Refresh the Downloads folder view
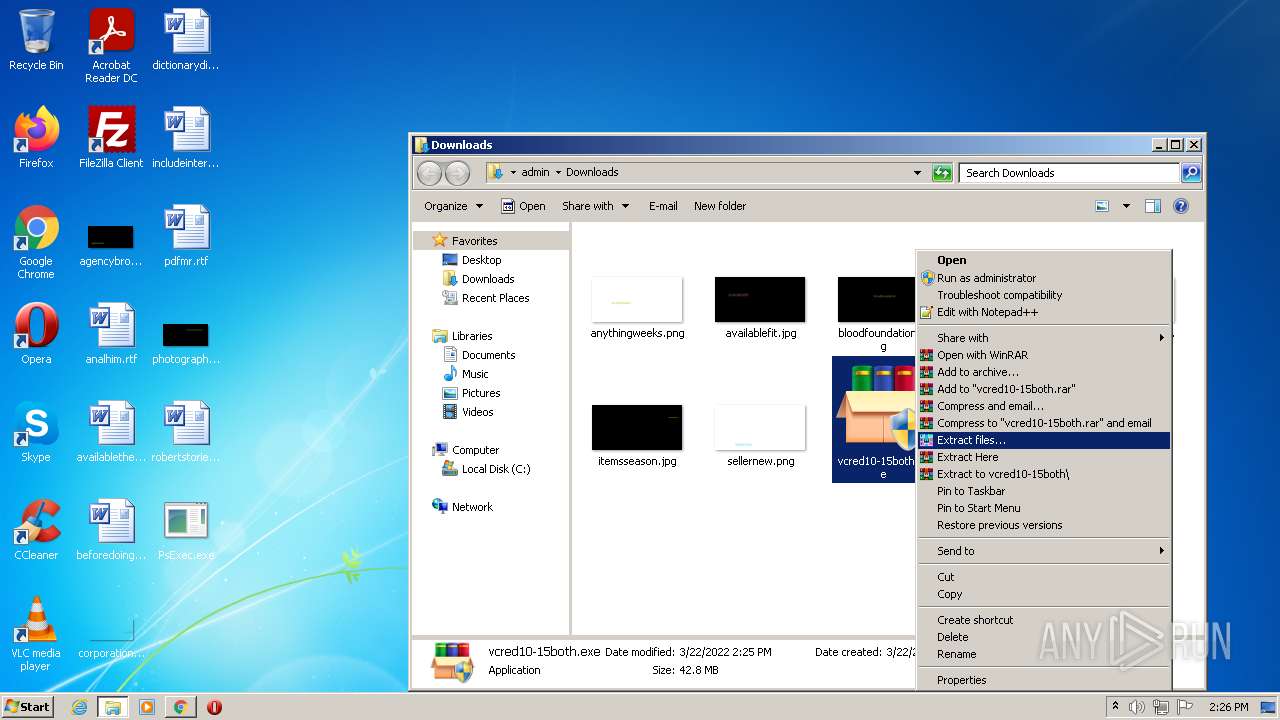1280x720 pixels. [x=942, y=173]
